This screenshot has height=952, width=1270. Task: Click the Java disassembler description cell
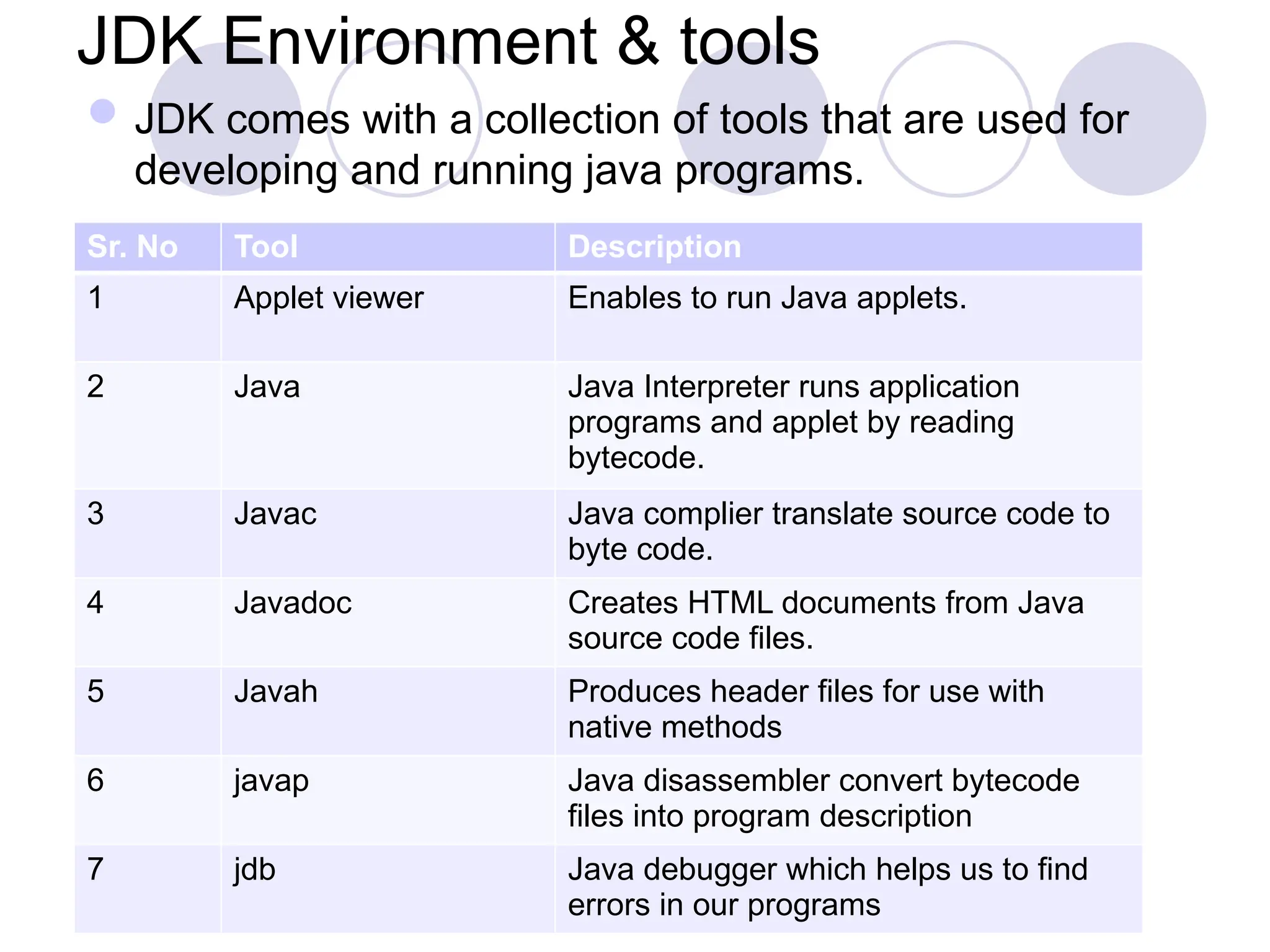pyautogui.click(x=824, y=798)
